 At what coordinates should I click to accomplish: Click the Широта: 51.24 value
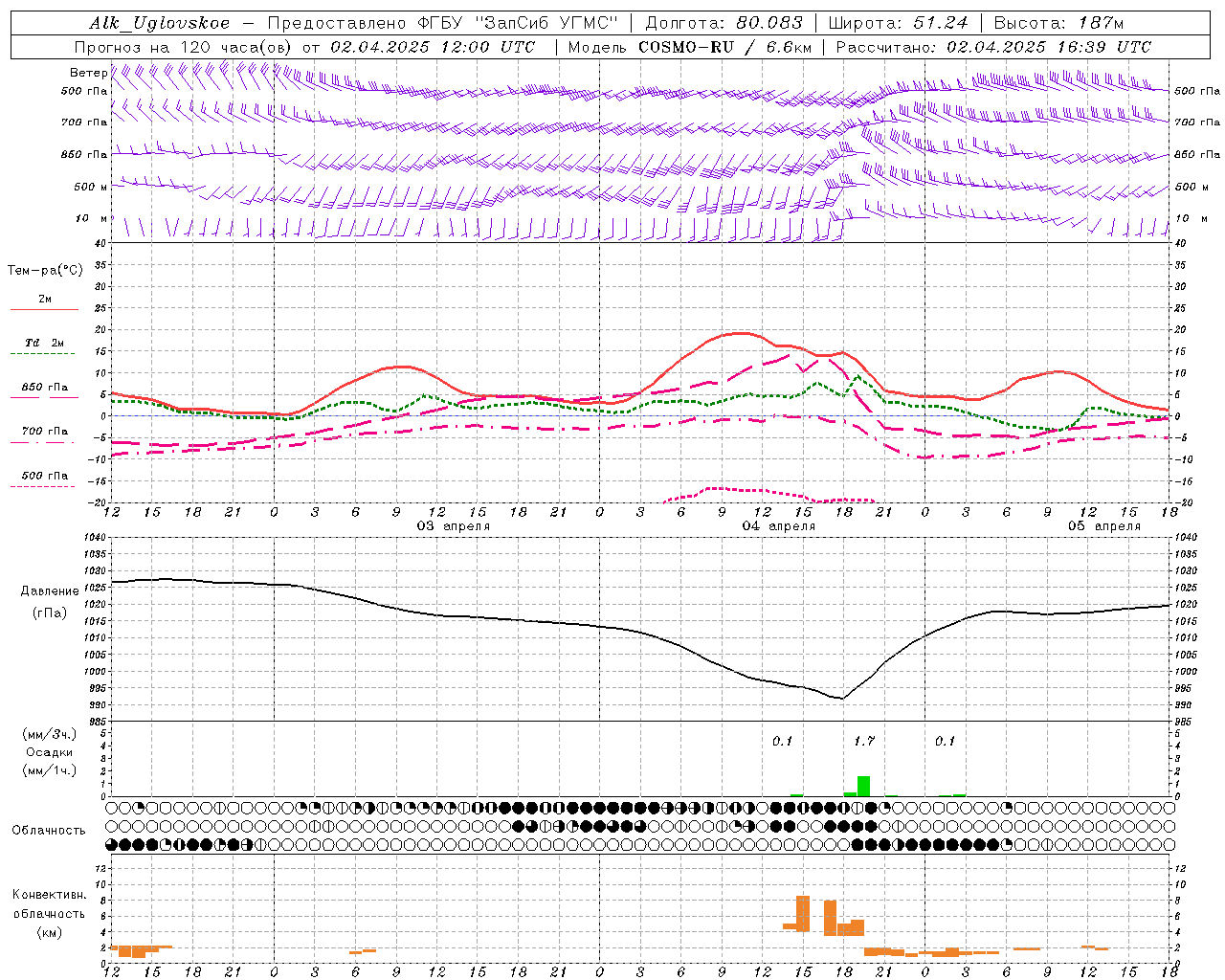tap(898, 23)
